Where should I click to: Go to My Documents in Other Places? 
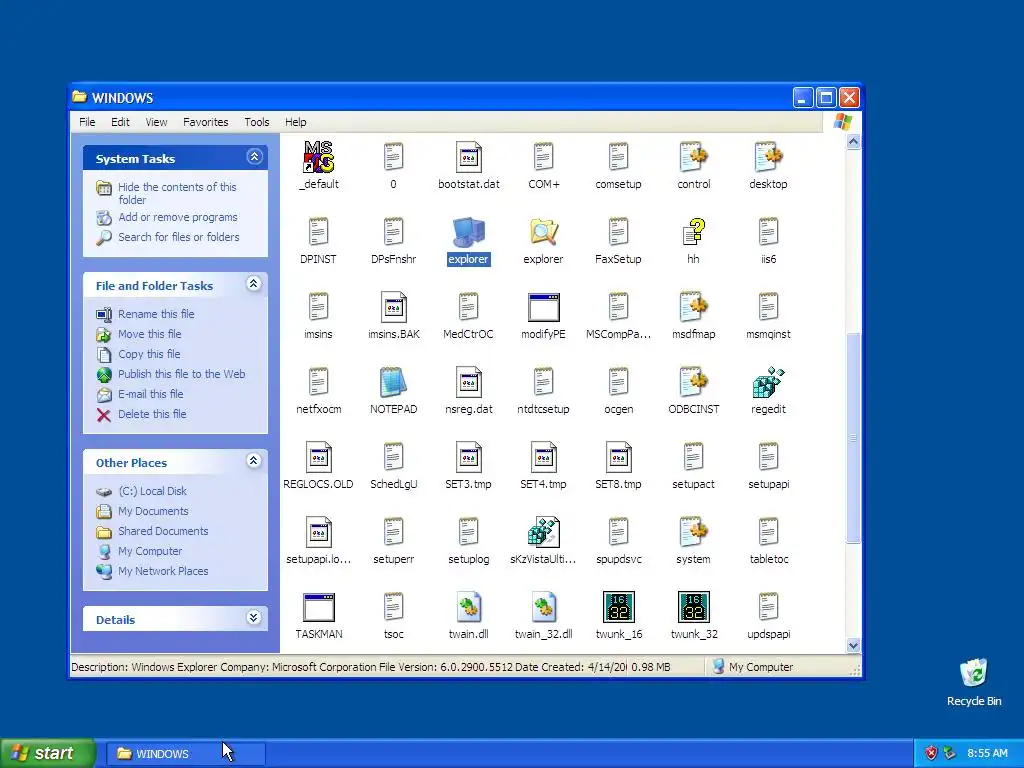[153, 511]
